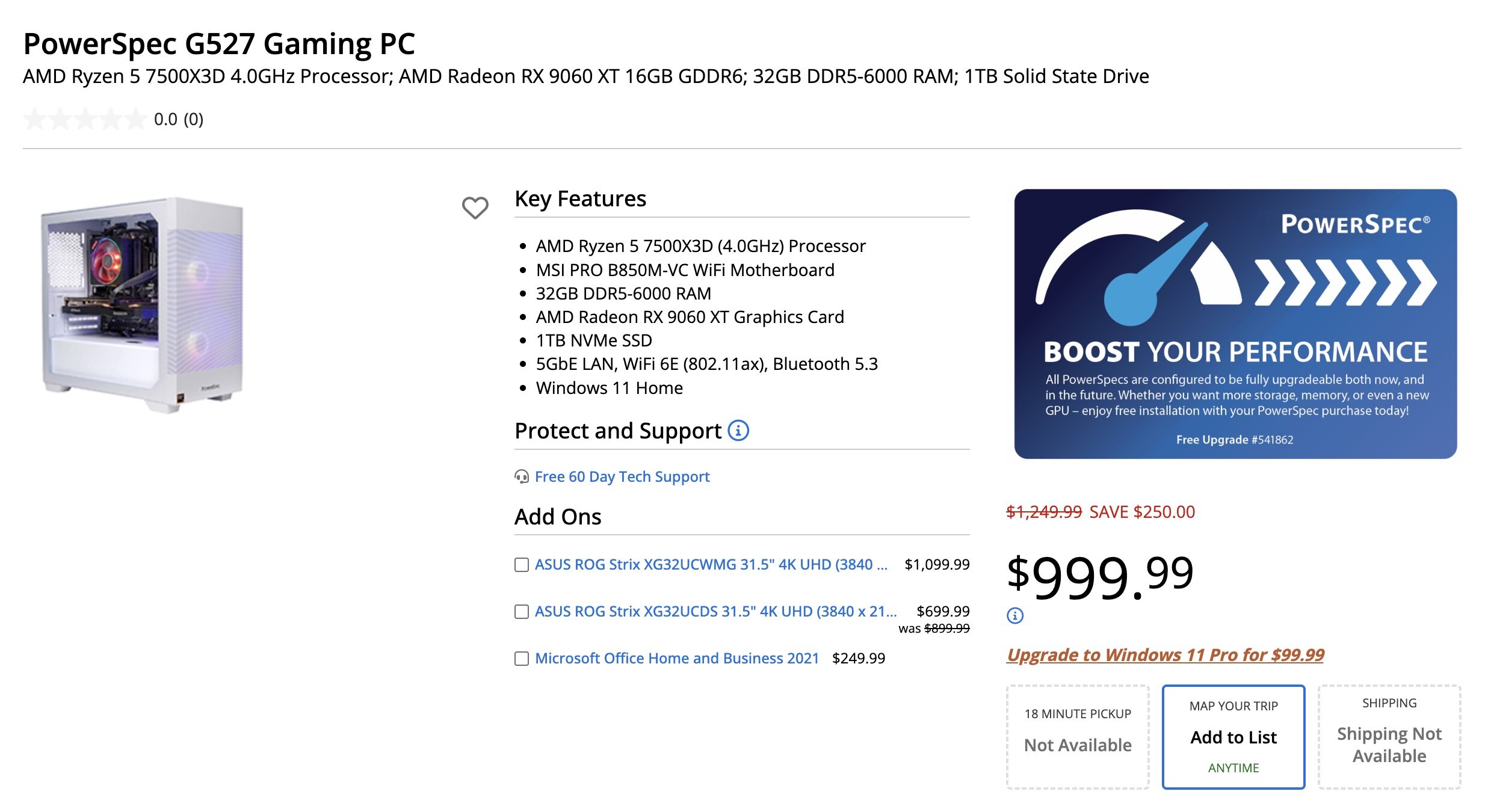This screenshot has height=812, width=1485.
Task: Check the ASUS ROG Strix XG32UCWMG add-on
Action: 522,565
